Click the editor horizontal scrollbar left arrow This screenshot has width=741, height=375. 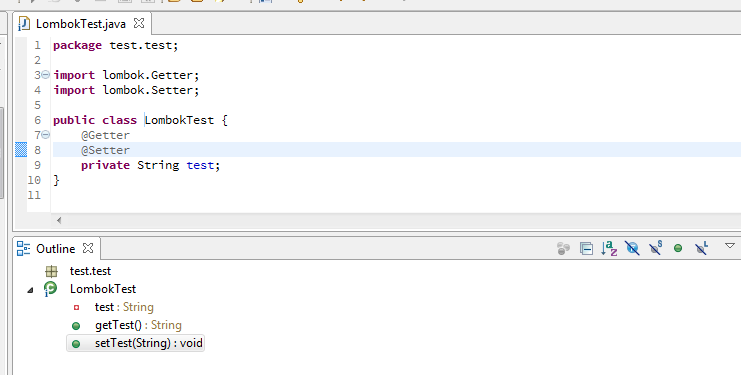pos(59,220)
